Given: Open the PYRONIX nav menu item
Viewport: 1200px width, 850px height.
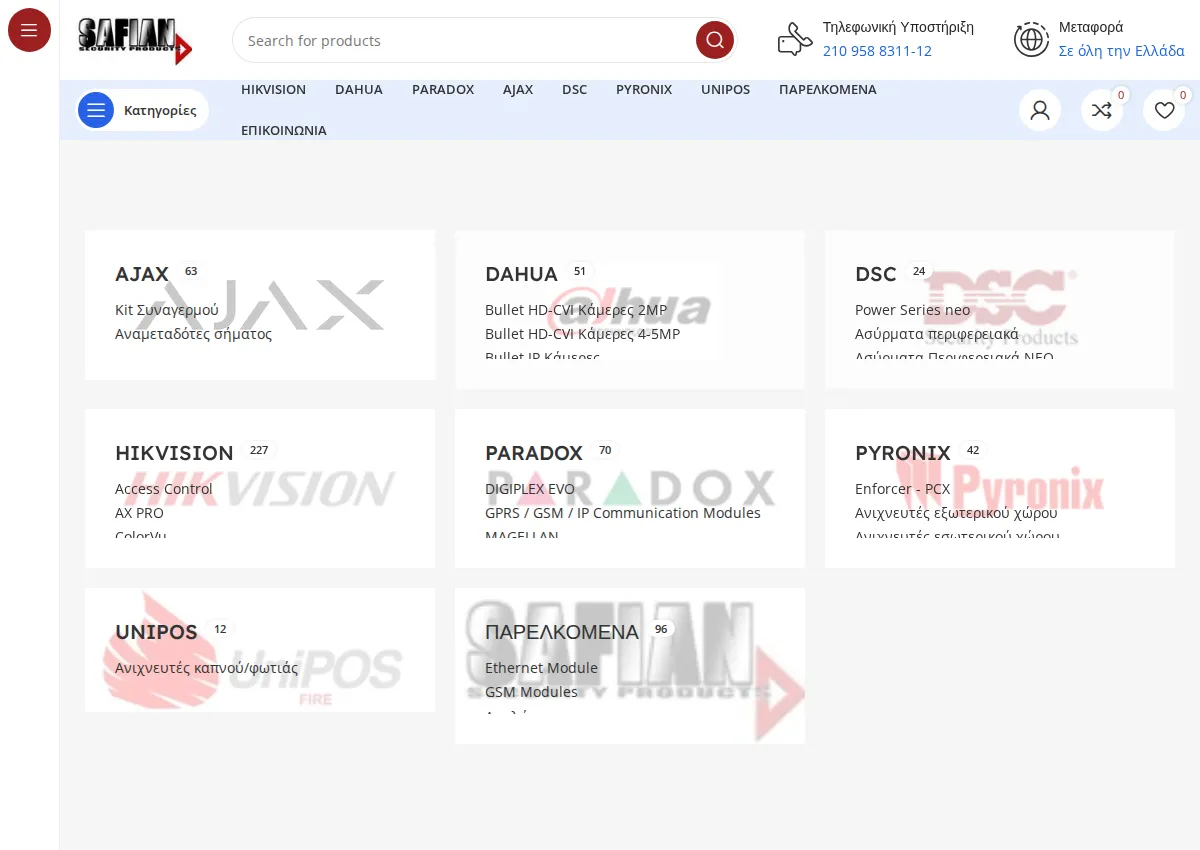Looking at the screenshot, I should click(x=644, y=89).
